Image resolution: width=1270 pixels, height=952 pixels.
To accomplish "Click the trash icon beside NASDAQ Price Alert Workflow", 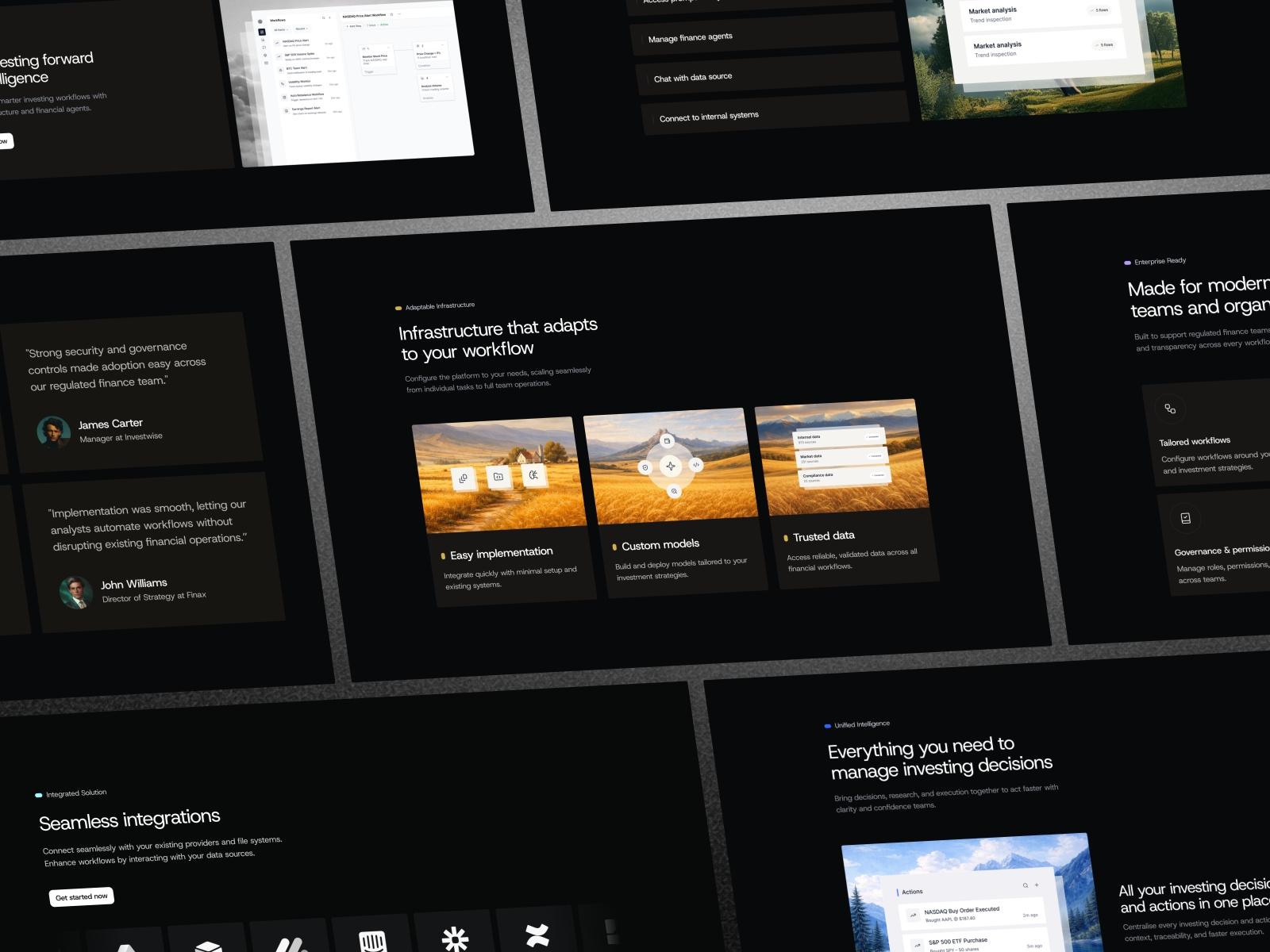I will [x=391, y=14].
